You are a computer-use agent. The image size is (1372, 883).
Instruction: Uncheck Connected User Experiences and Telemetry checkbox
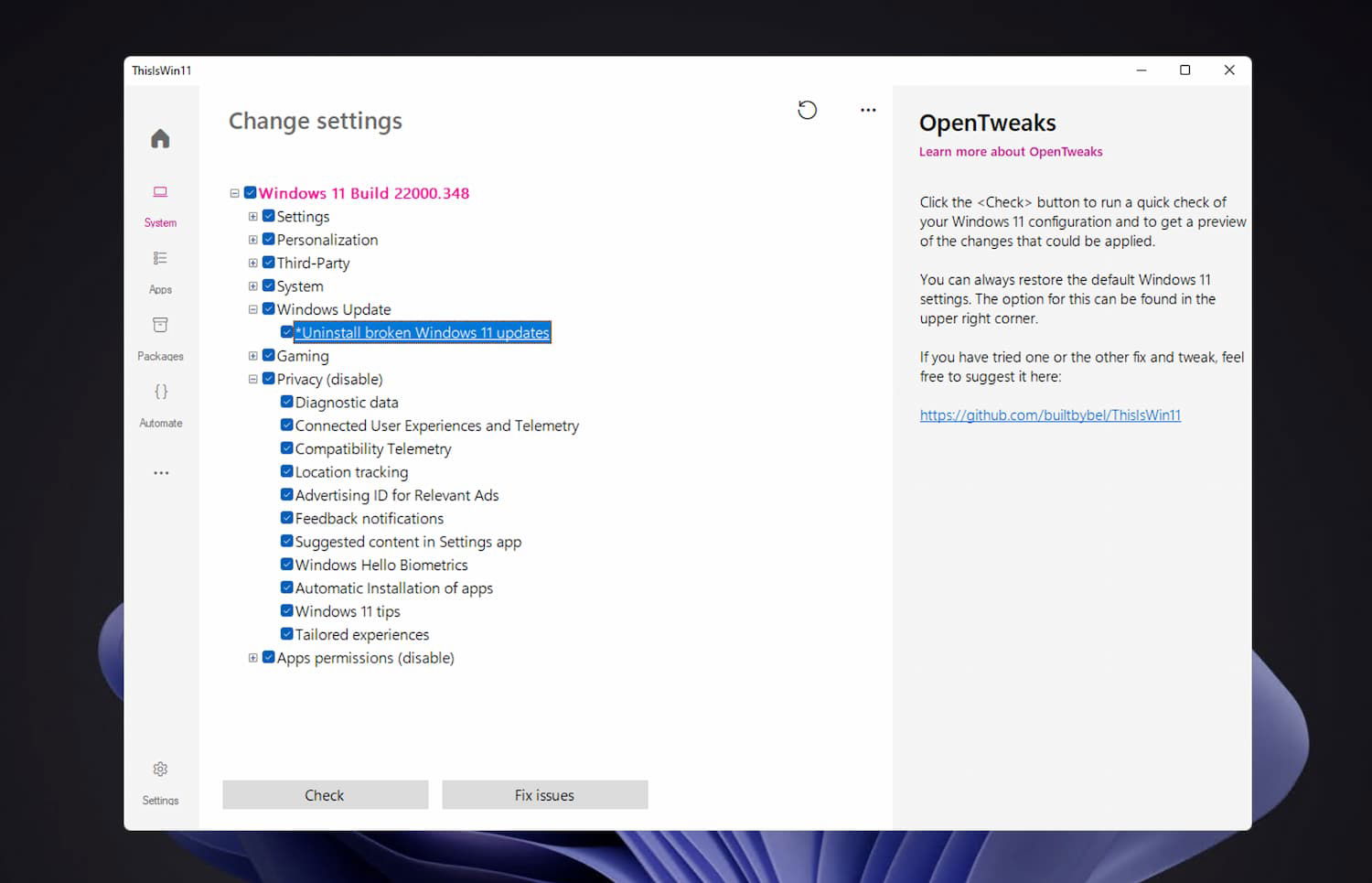286,425
